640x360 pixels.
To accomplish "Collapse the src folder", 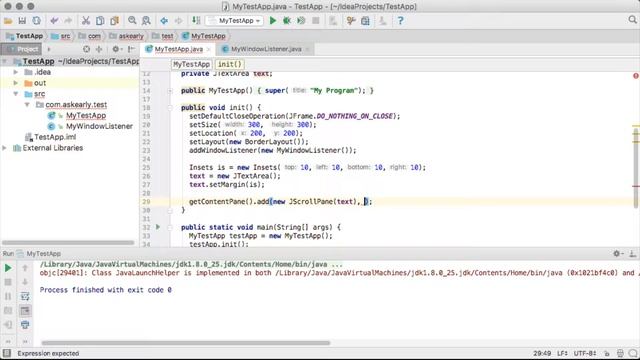I will (x=16, y=94).
